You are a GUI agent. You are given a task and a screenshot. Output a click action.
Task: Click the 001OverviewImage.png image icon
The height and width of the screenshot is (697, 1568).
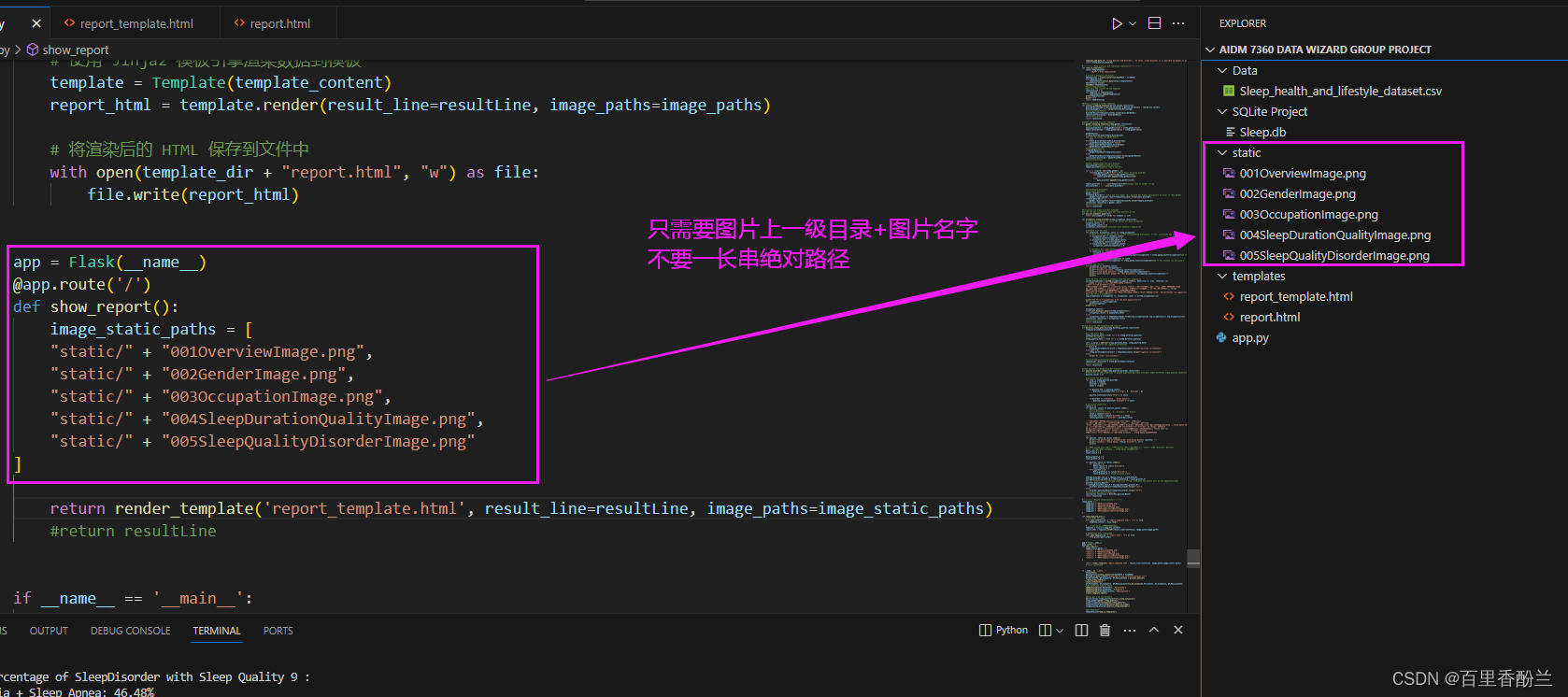tap(1229, 173)
